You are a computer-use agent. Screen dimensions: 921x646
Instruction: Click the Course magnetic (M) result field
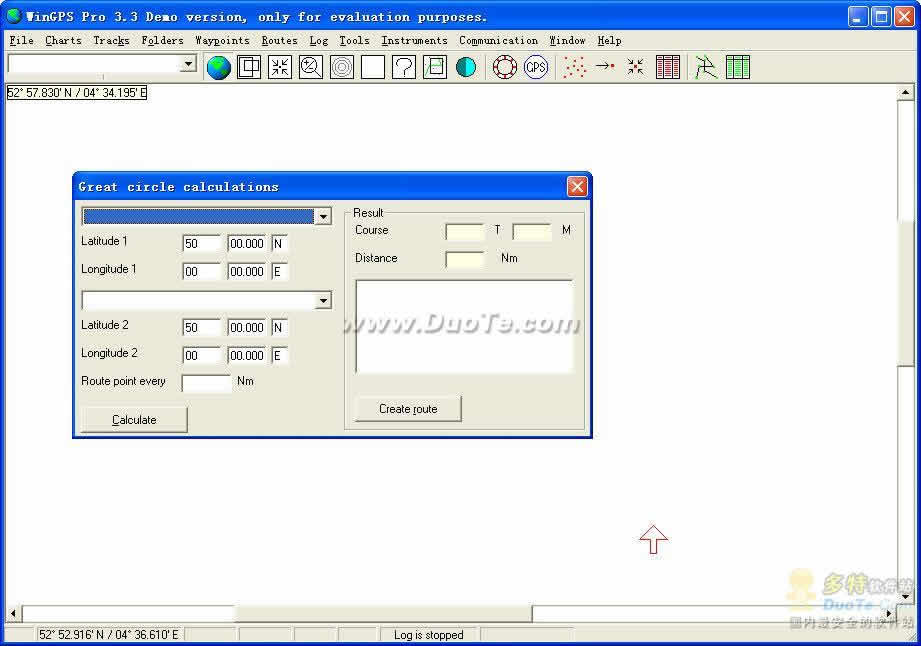(532, 231)
